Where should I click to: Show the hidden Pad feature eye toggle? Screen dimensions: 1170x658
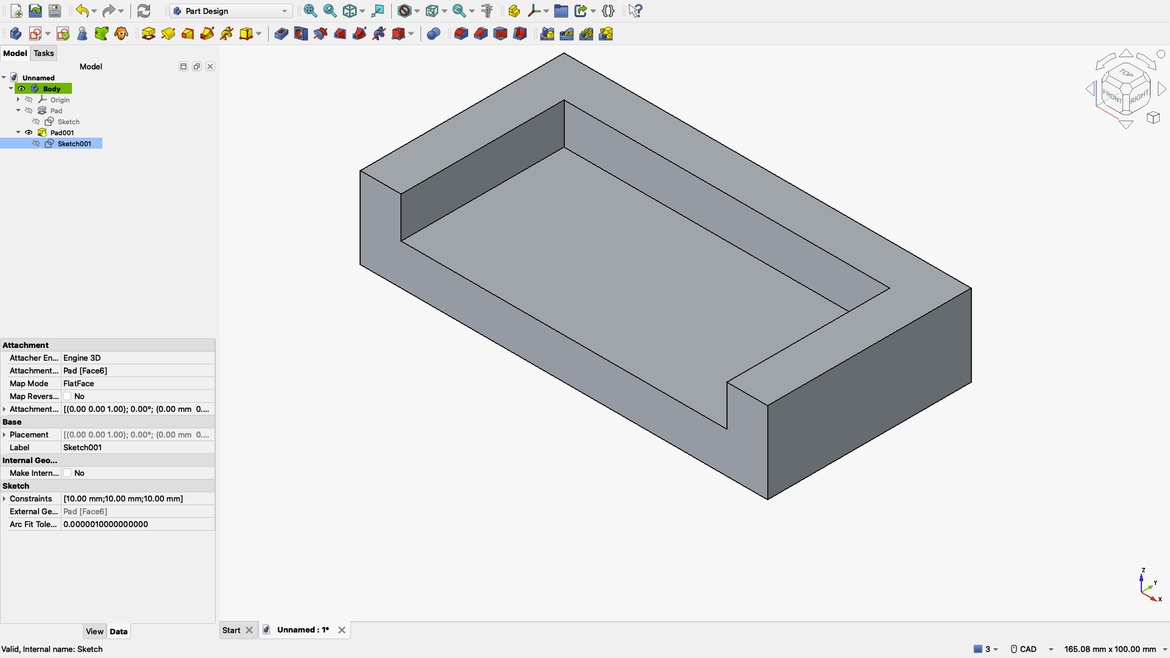(29, 110)
